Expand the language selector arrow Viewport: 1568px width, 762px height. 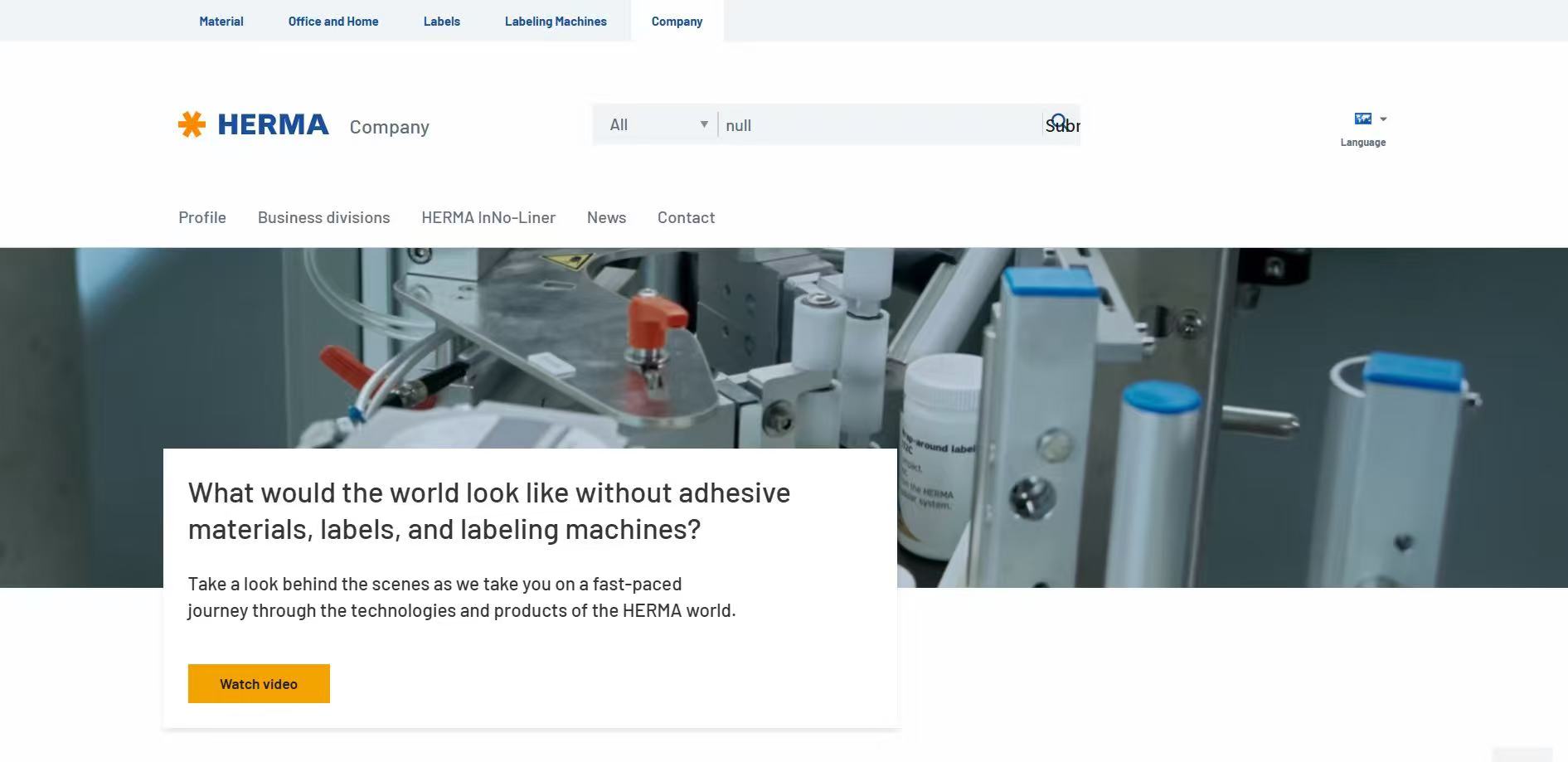click(1383, 119)
